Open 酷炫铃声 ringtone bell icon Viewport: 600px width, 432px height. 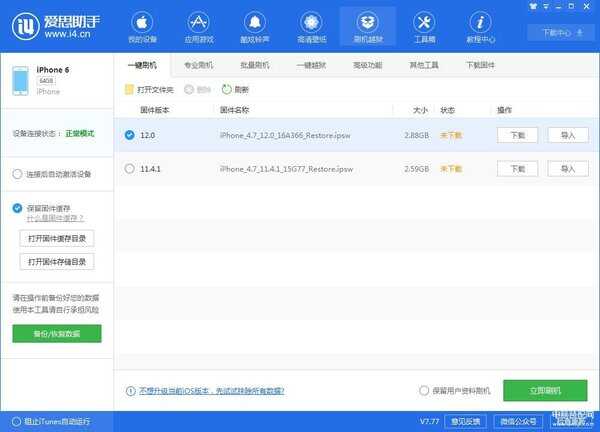[x=254, y=22]
